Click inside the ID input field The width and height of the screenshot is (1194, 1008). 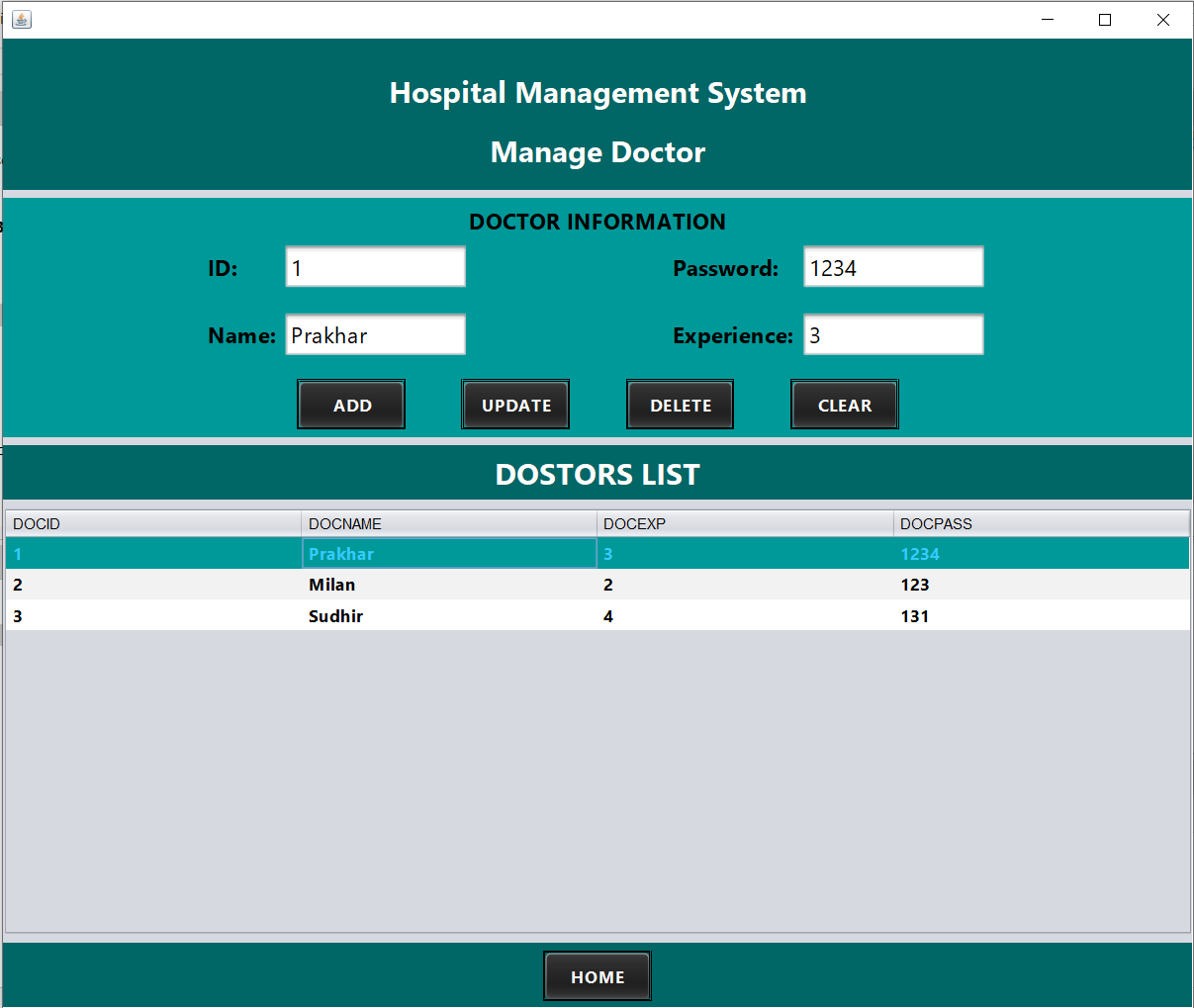coord(374,266)
